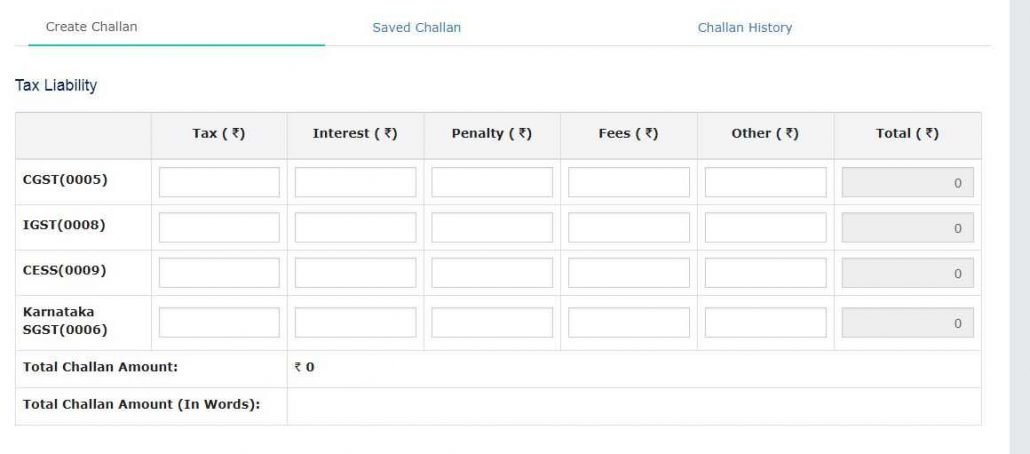Open the Challan History tab
The height and width of the screenshot is (454, 1030).
pos(744,28)
